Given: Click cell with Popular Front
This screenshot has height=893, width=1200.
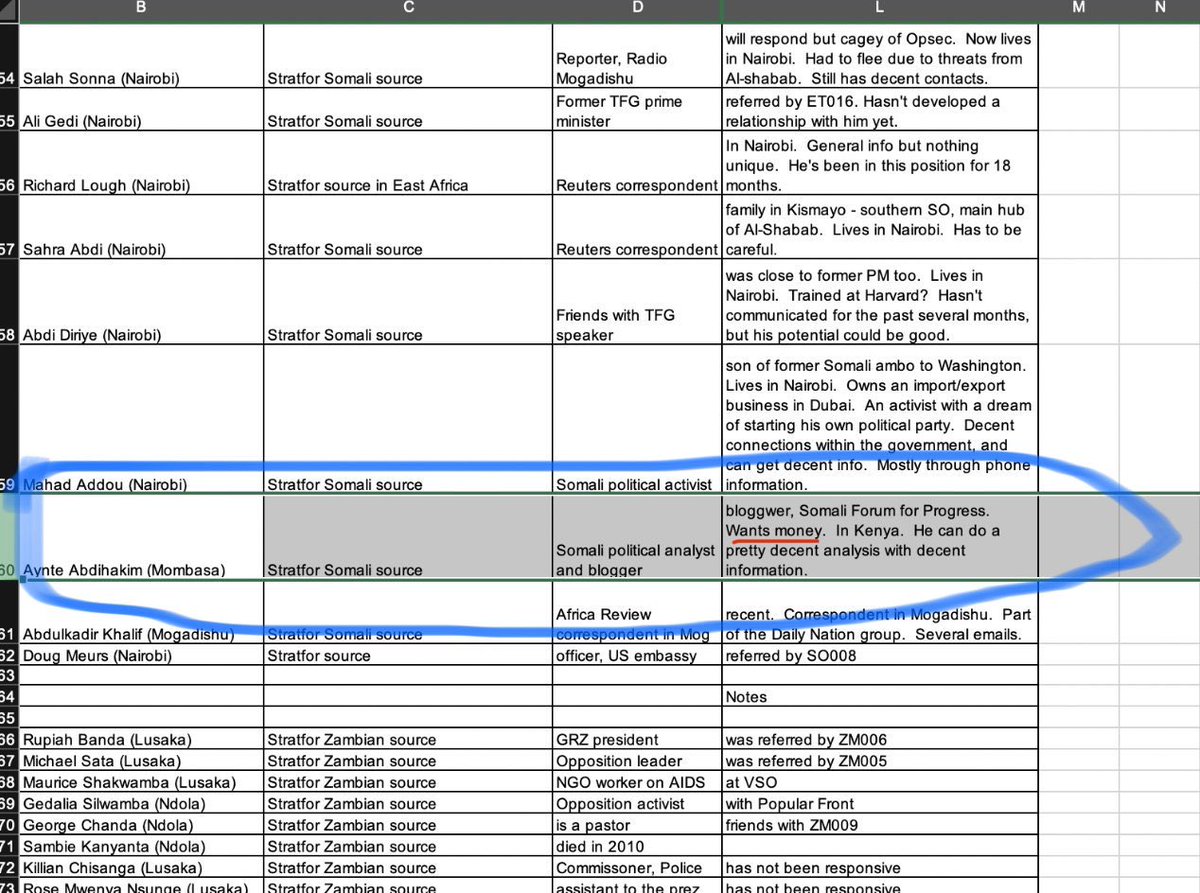Looking at the screenshot, I should (x=879, y=804).
